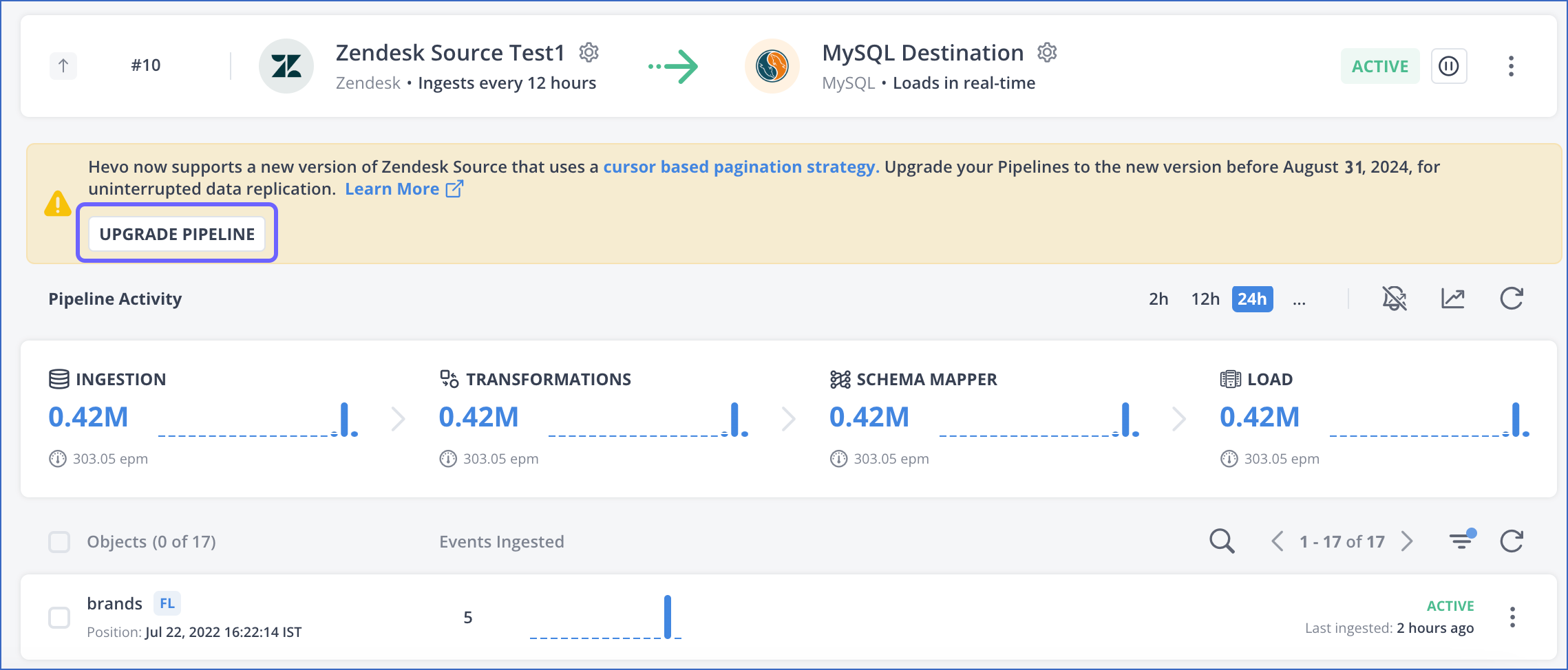
Task: Click the Transformations icon
Action: coord(449,379)
